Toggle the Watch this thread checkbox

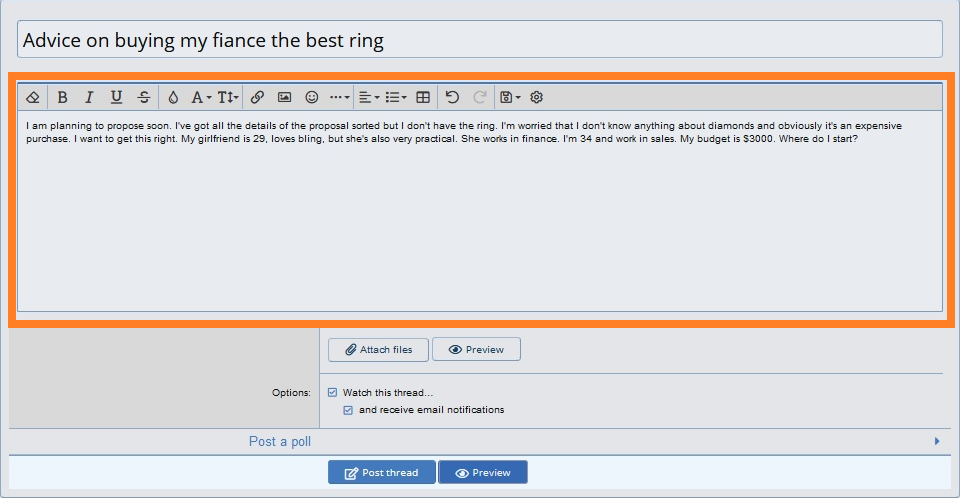tap(332, 393)
